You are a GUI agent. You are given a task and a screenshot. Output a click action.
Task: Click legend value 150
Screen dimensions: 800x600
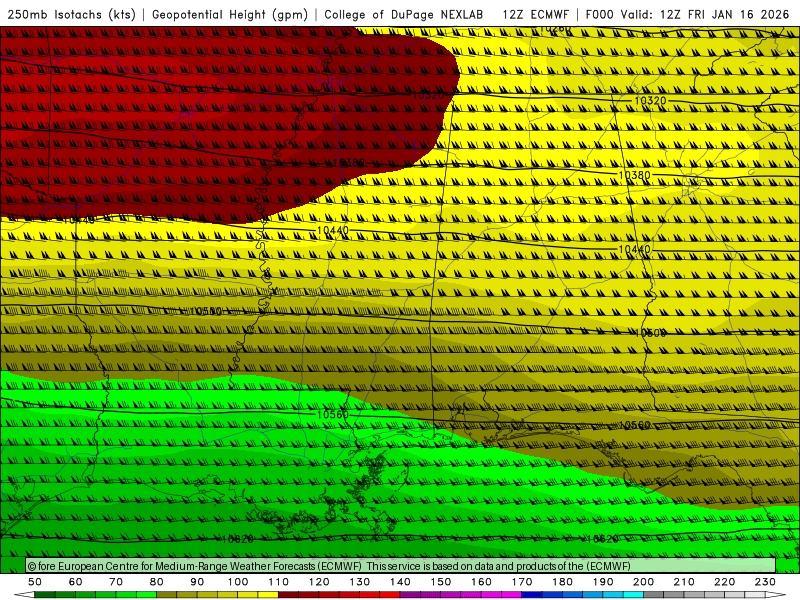pos(441,582)
